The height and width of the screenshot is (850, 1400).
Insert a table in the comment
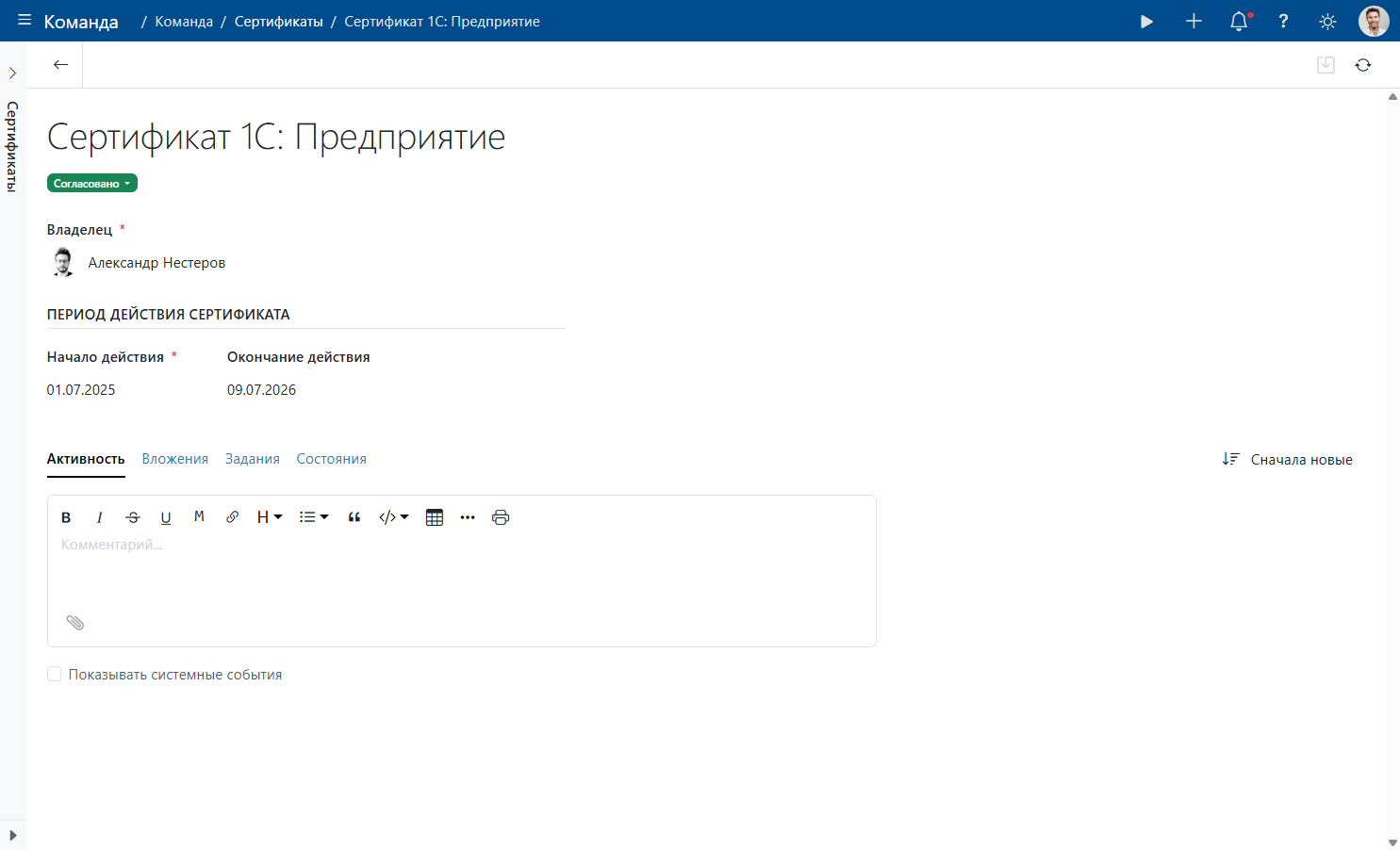[x=435, y=517]
